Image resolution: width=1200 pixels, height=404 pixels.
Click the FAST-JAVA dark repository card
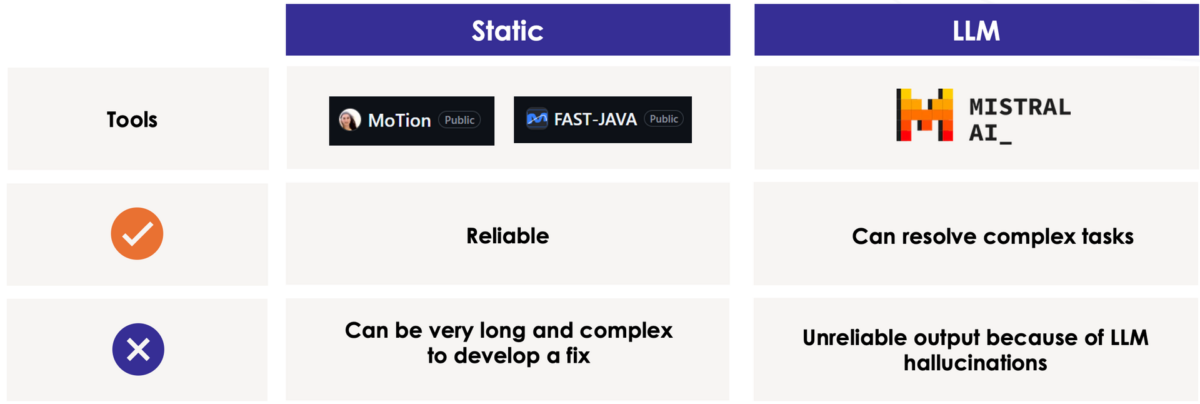[603, 119]
